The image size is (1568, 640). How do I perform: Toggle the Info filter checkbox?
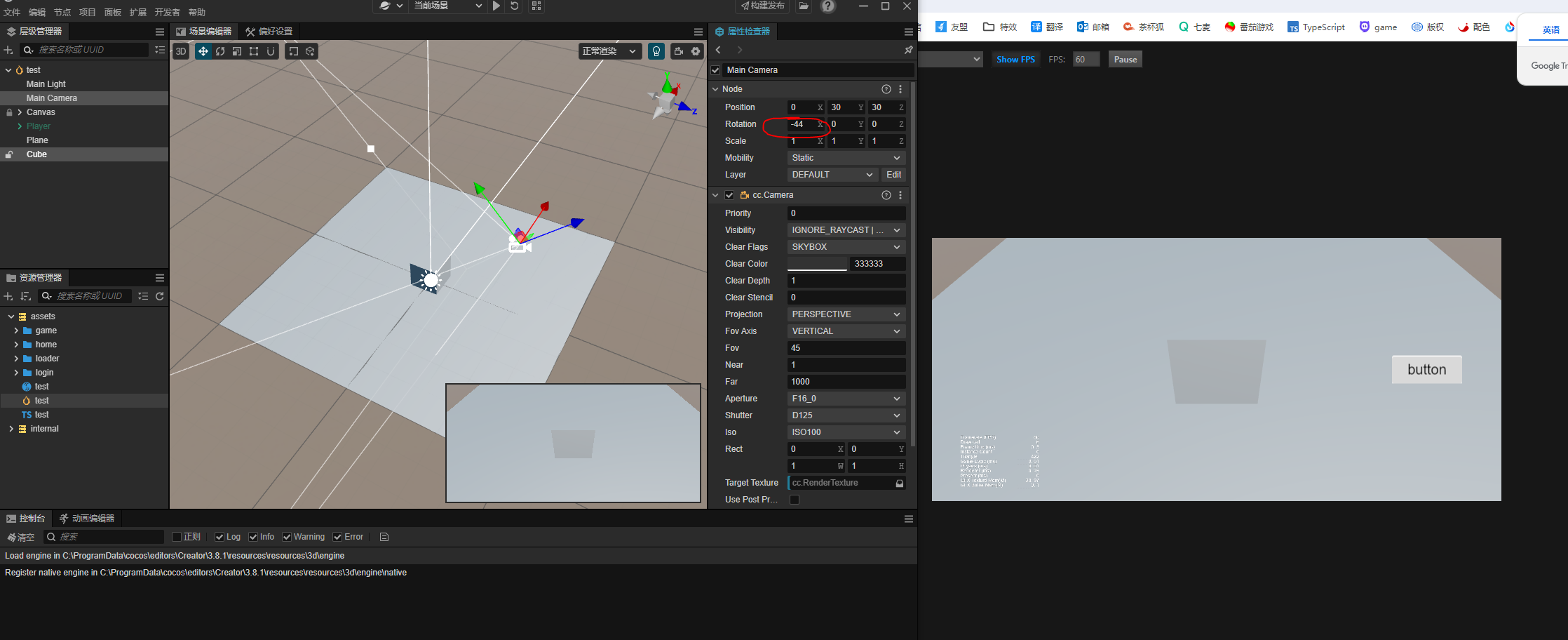253,537
